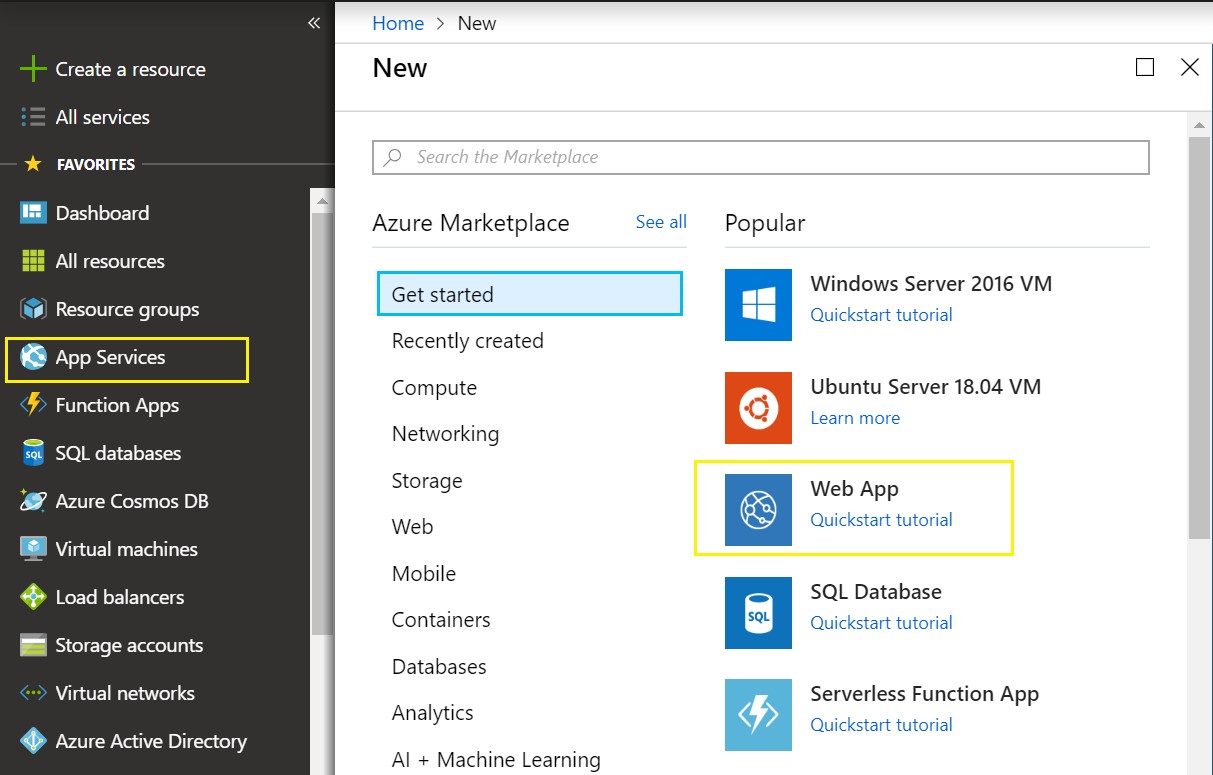The height and width of the screenshot is (775, 1213).
Task: Open App Services from the sidebar
Action: pyautogui.click(x=111, y=357)
